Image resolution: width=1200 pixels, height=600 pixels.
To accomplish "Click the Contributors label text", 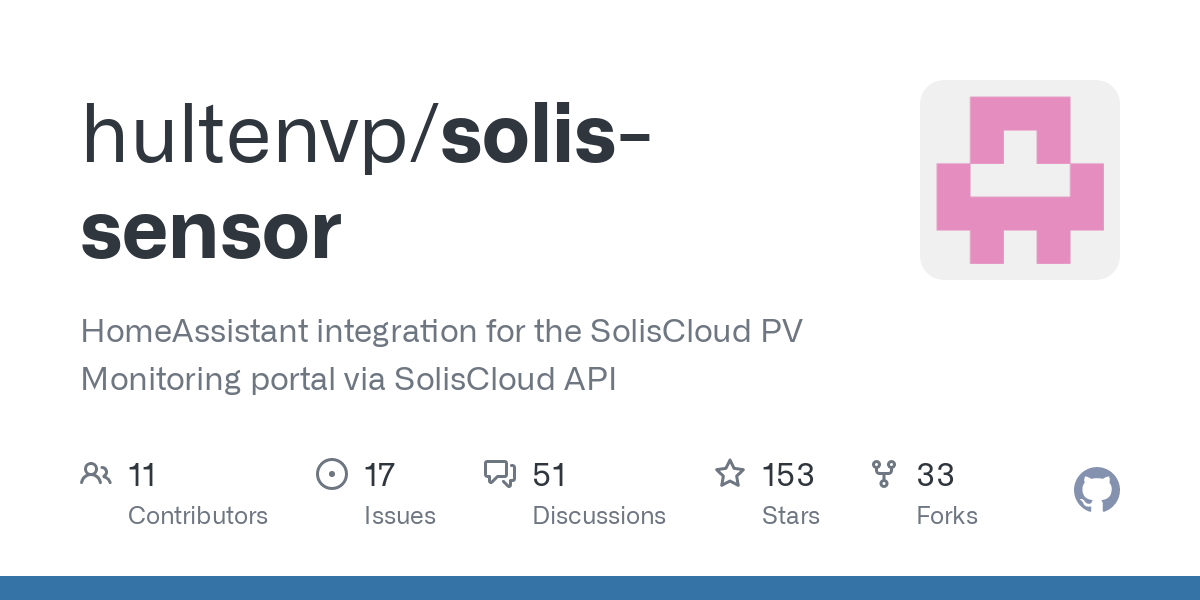I will coord(198,516).
